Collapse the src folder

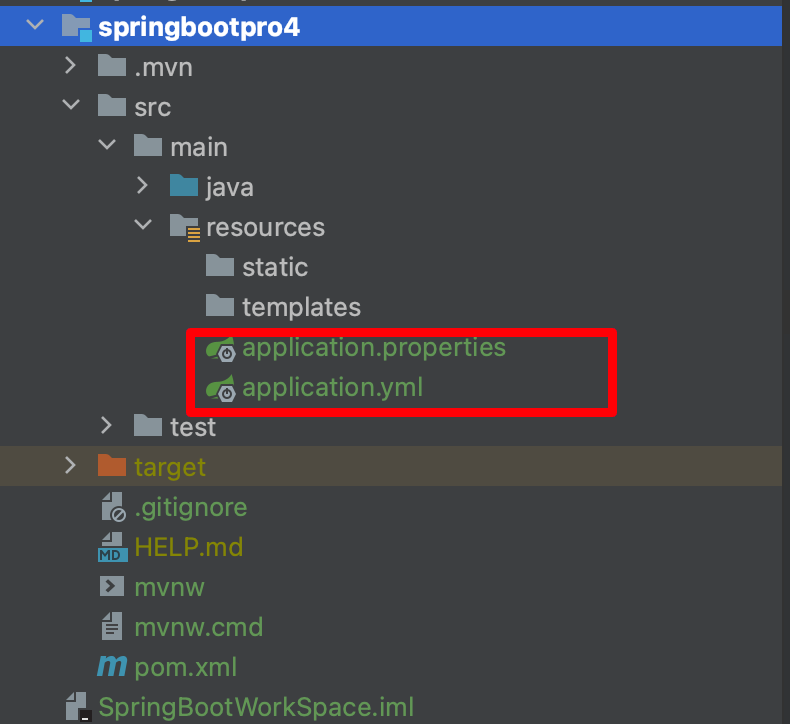click(71, 105)
